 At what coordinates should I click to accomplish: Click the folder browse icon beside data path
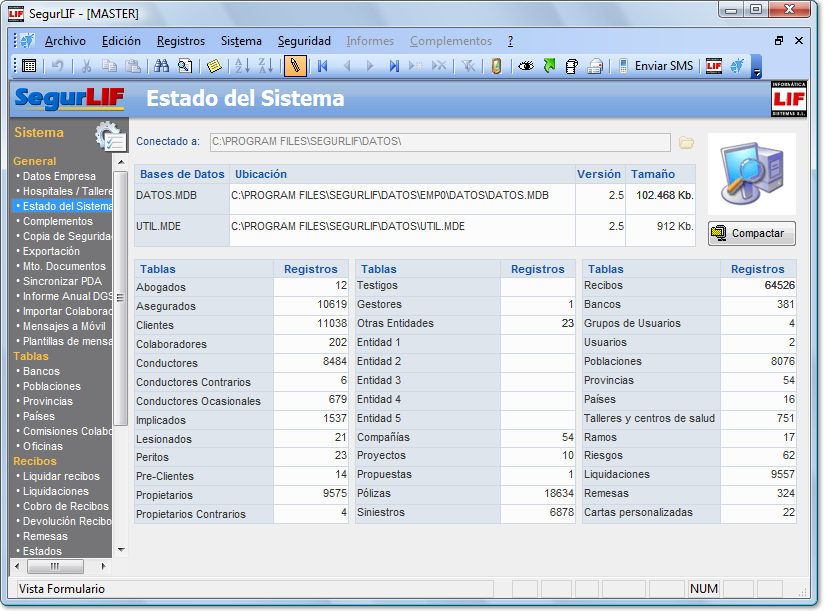point(686,142)
